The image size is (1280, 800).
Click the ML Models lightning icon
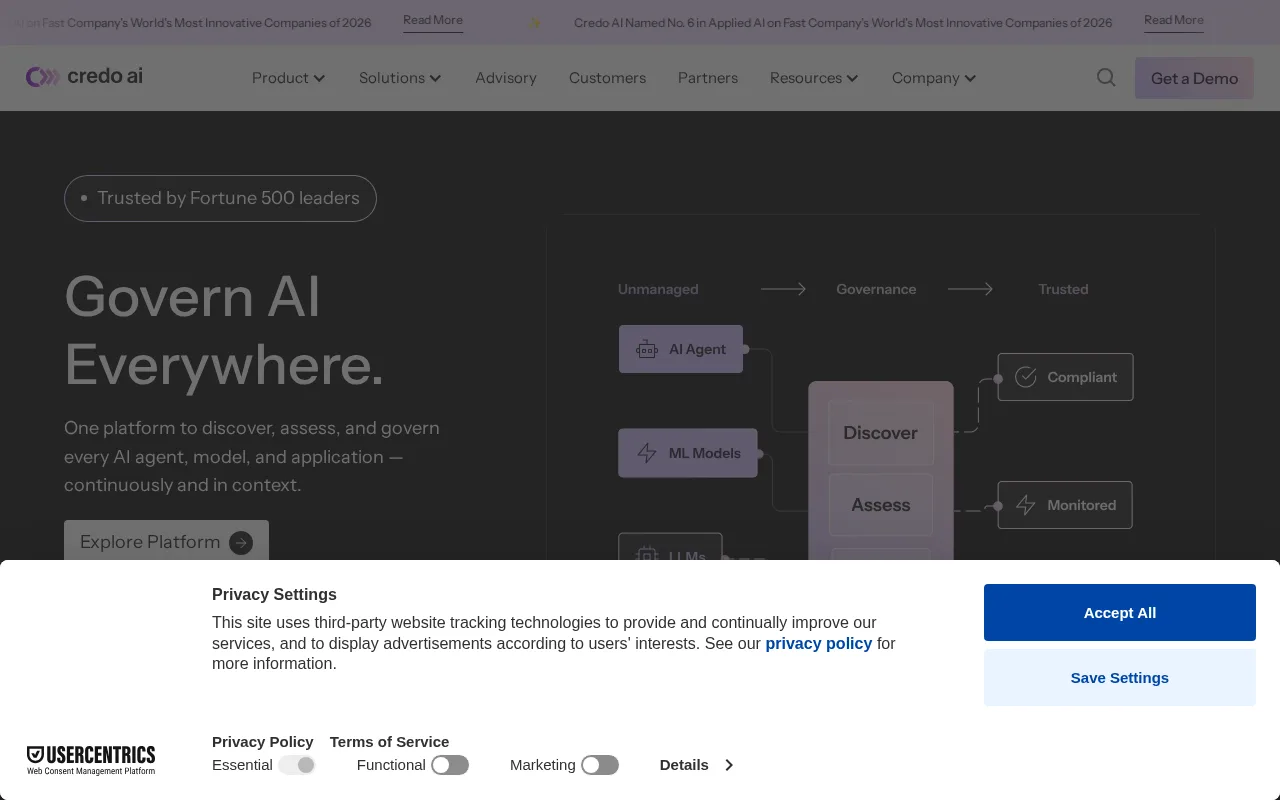(x=647, y=453)
